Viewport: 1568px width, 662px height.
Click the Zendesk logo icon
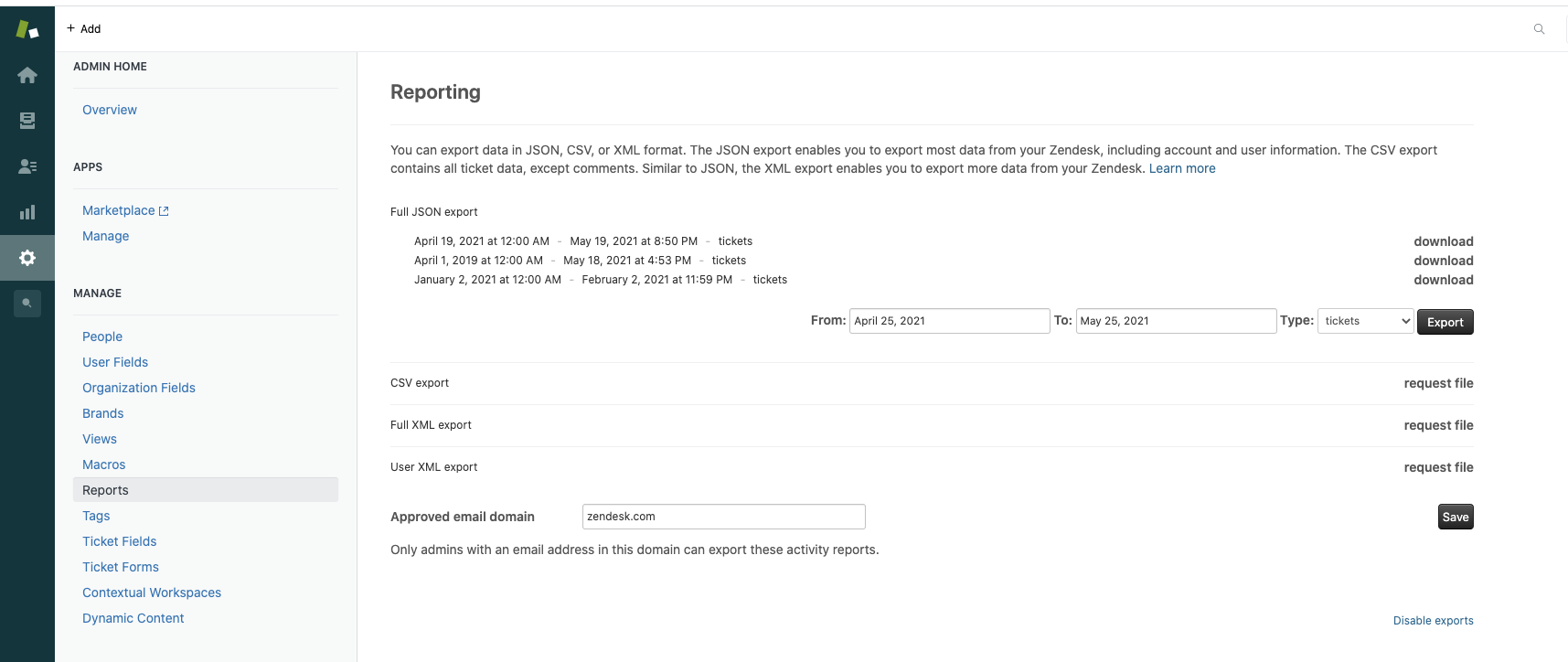[27, 29]
